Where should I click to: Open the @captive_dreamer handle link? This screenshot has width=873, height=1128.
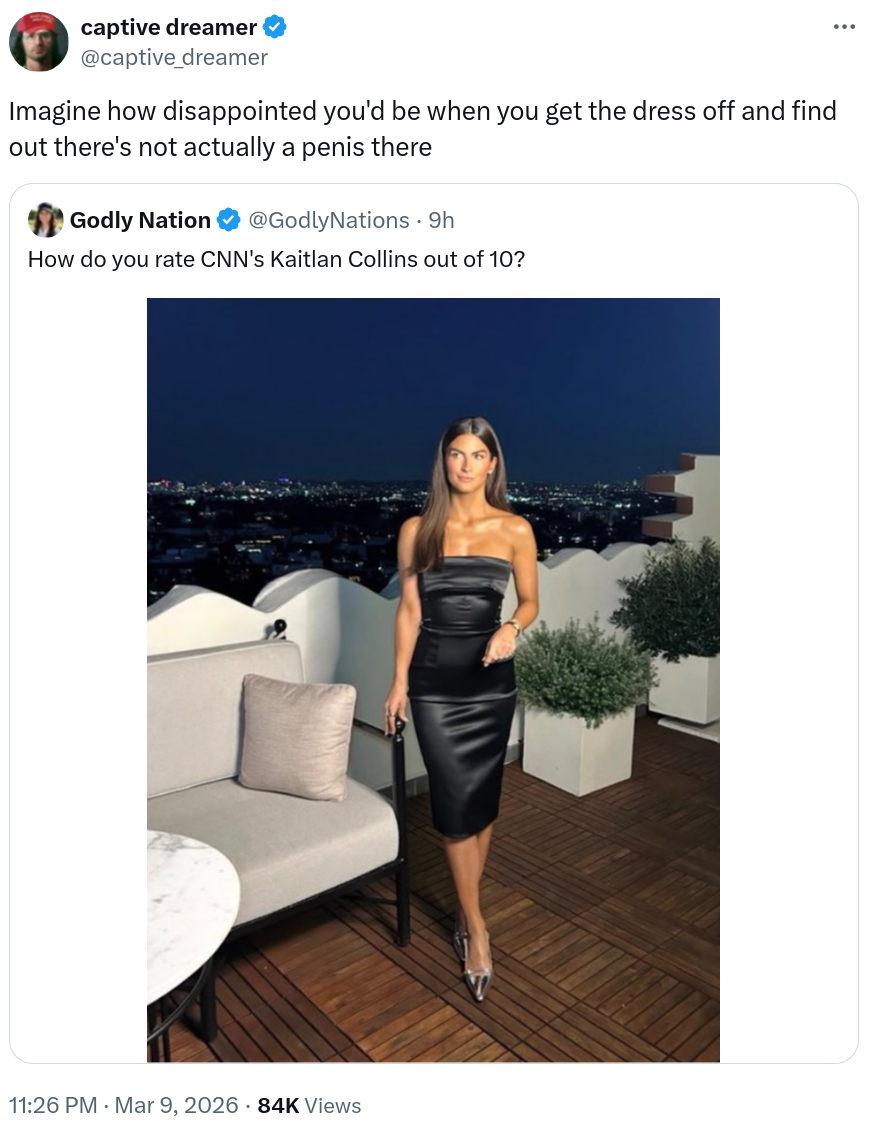coord(174,57)
